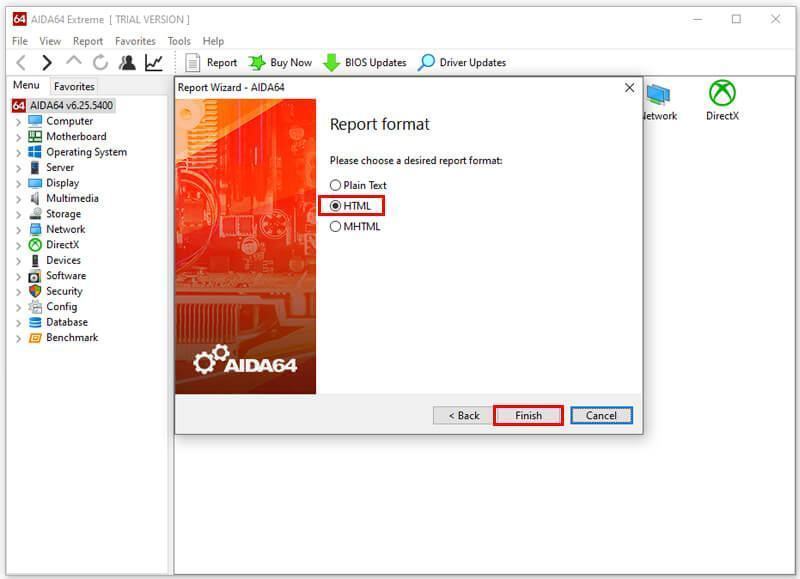Viewport: 800px width, 579px height.
Task: Expand the Storage tree node
Action: [x=18, y=214]
